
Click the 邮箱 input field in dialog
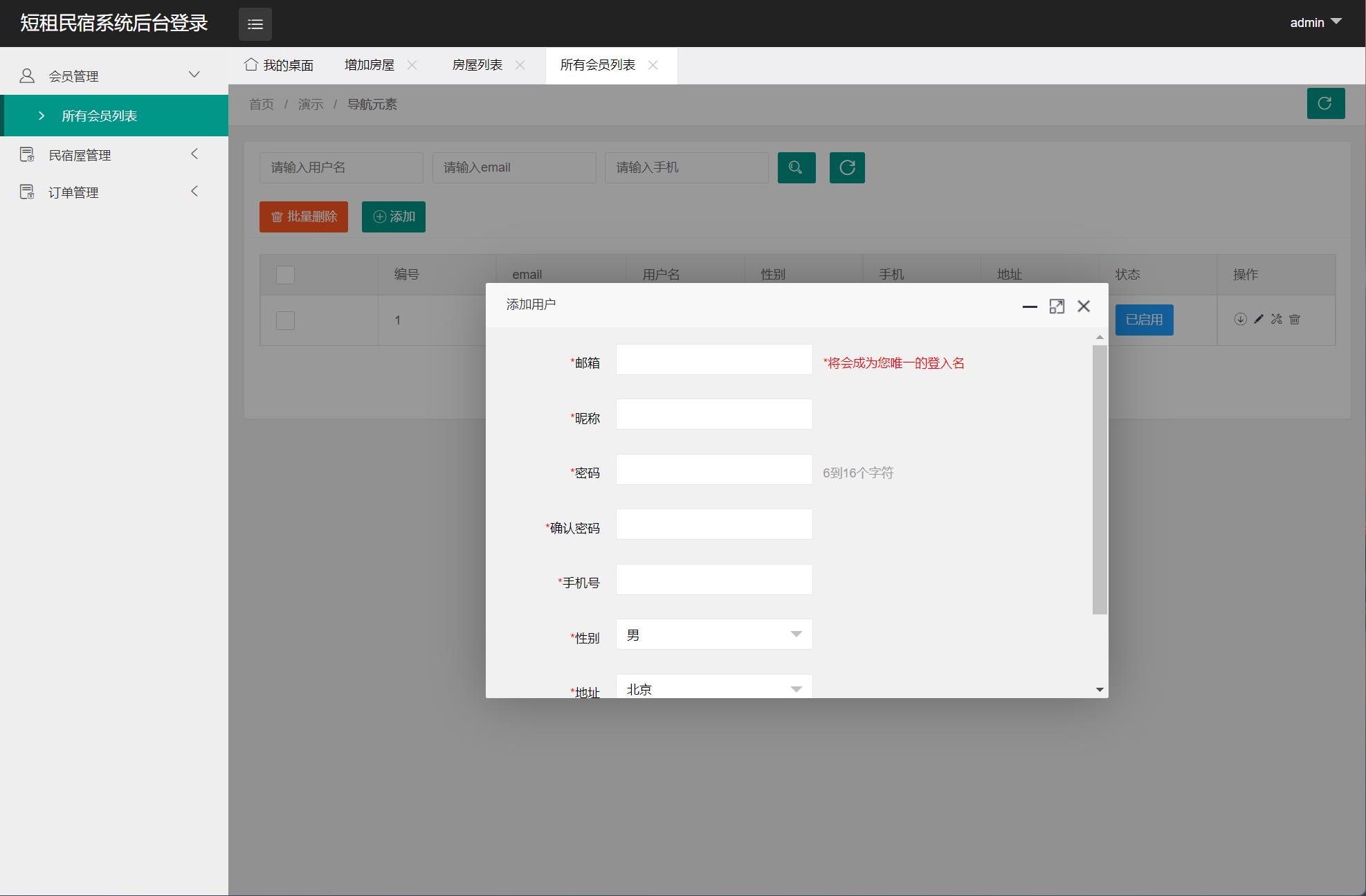pyautogui.click(x=713, y=360)
